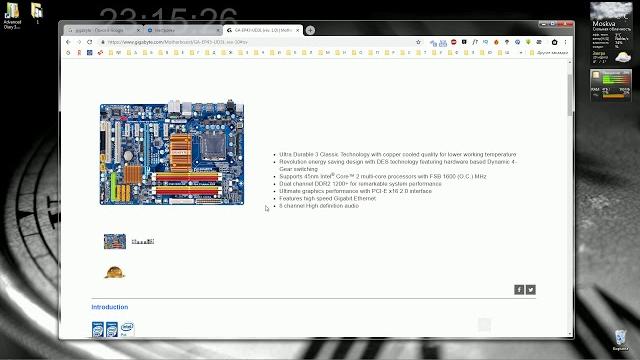Click the address bar with gigabyte.com URL

[x=261, y=42]
